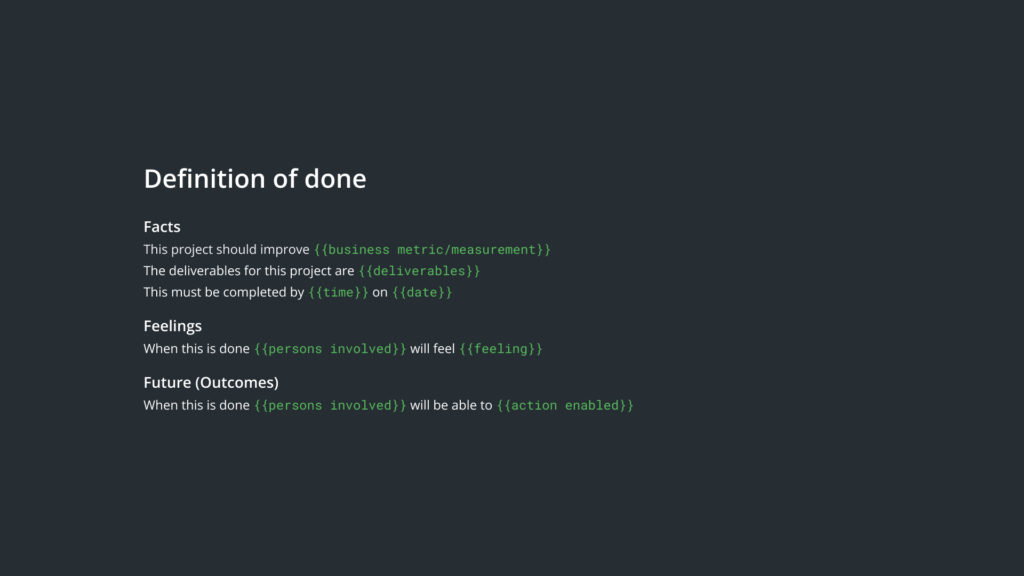Click the {{business metric/measurement}} placeholder
The width and height of the screenshot is (1024, 576).
[432, 249]
